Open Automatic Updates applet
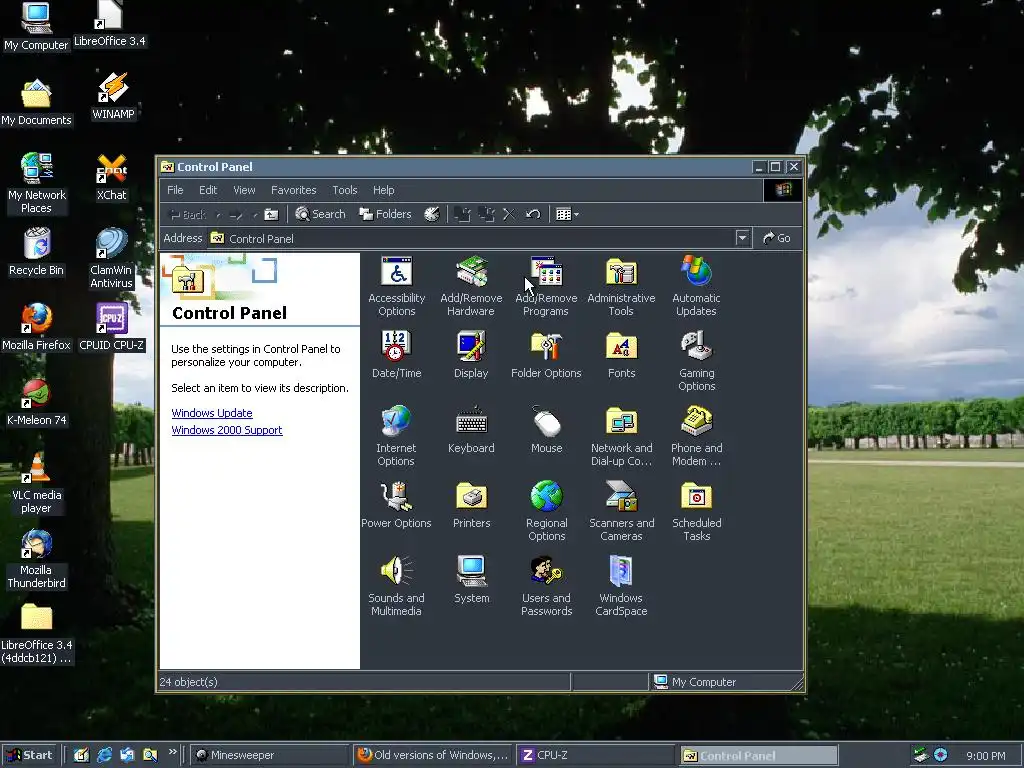Viewport: 1024px width, 768px height. click(696, 286)
